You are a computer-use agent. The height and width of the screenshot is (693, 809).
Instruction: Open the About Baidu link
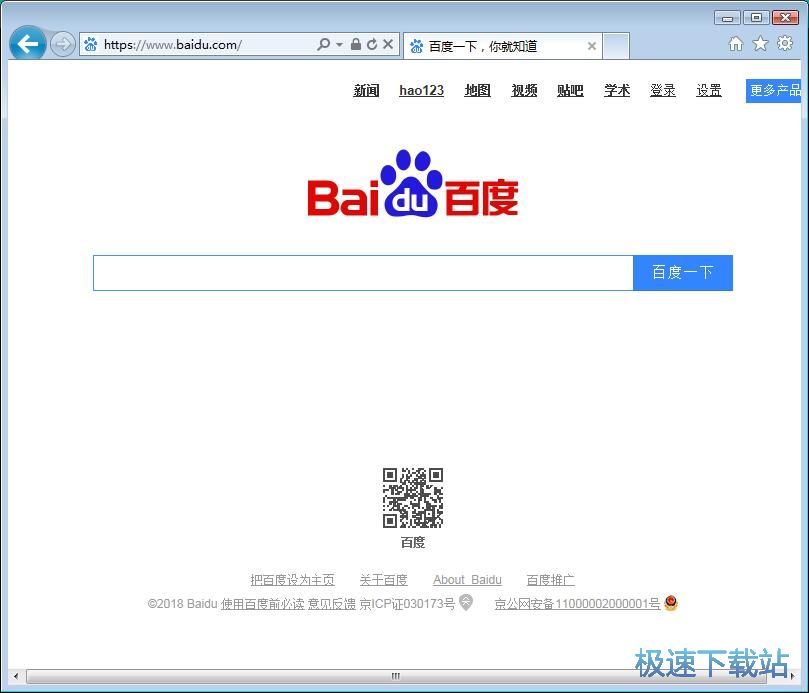click(467, 580)
